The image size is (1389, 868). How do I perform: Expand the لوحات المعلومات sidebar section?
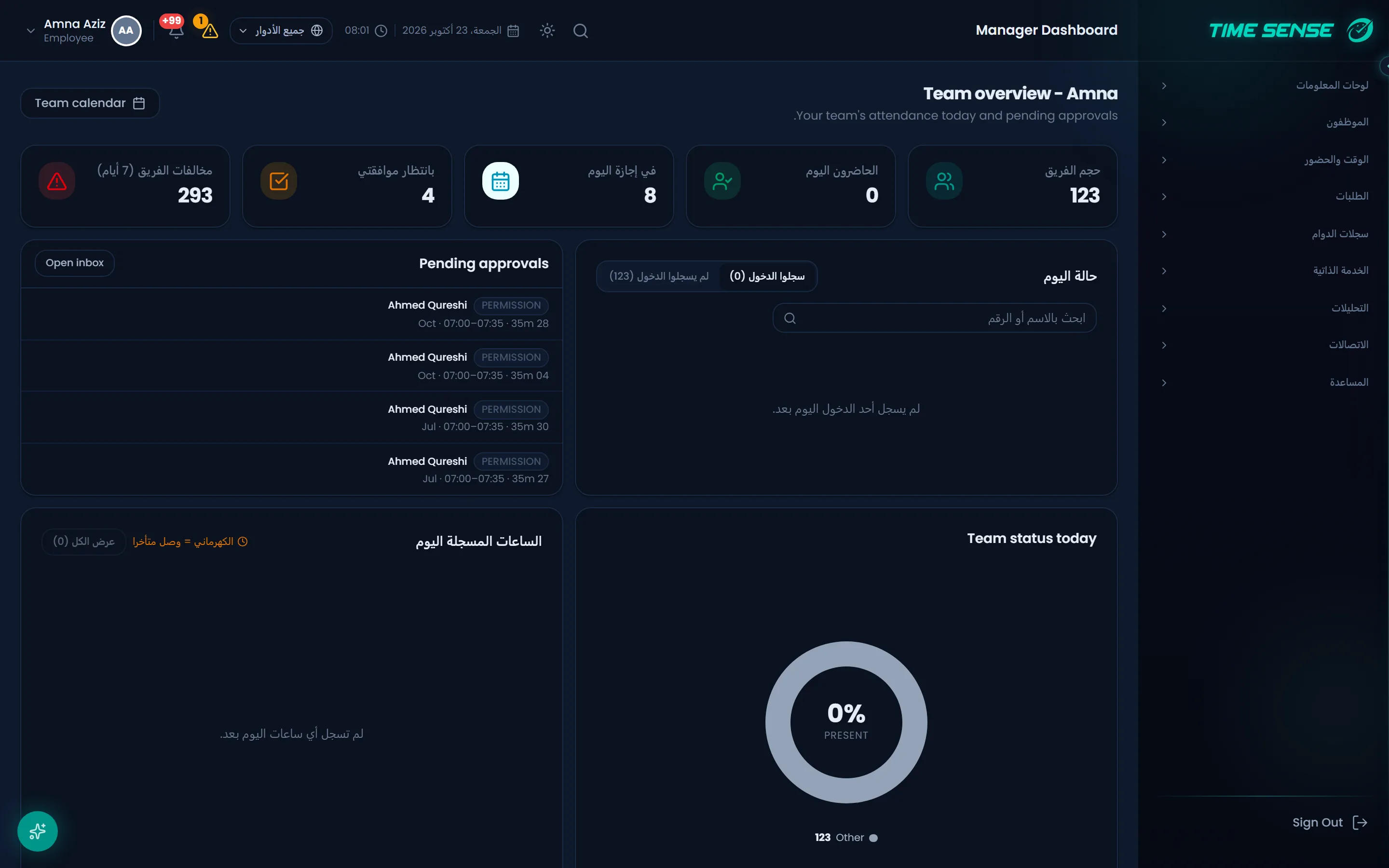(x=1266, y=85)
